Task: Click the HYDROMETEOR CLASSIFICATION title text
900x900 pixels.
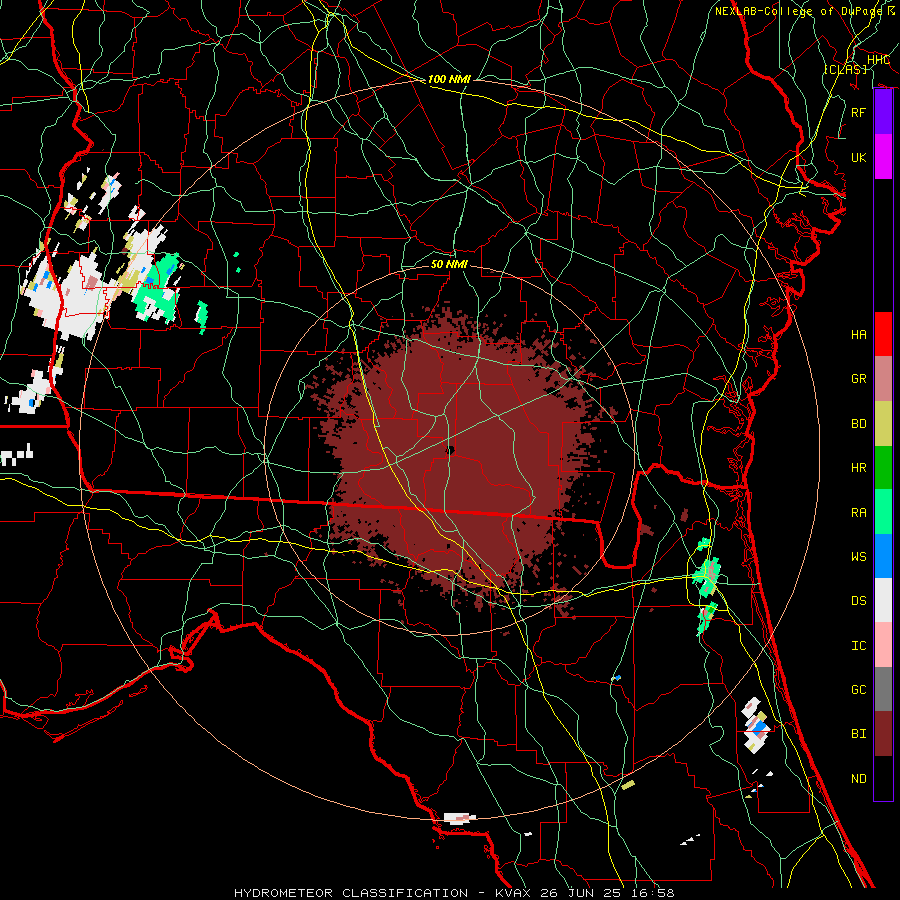Action: coord(351,893)
